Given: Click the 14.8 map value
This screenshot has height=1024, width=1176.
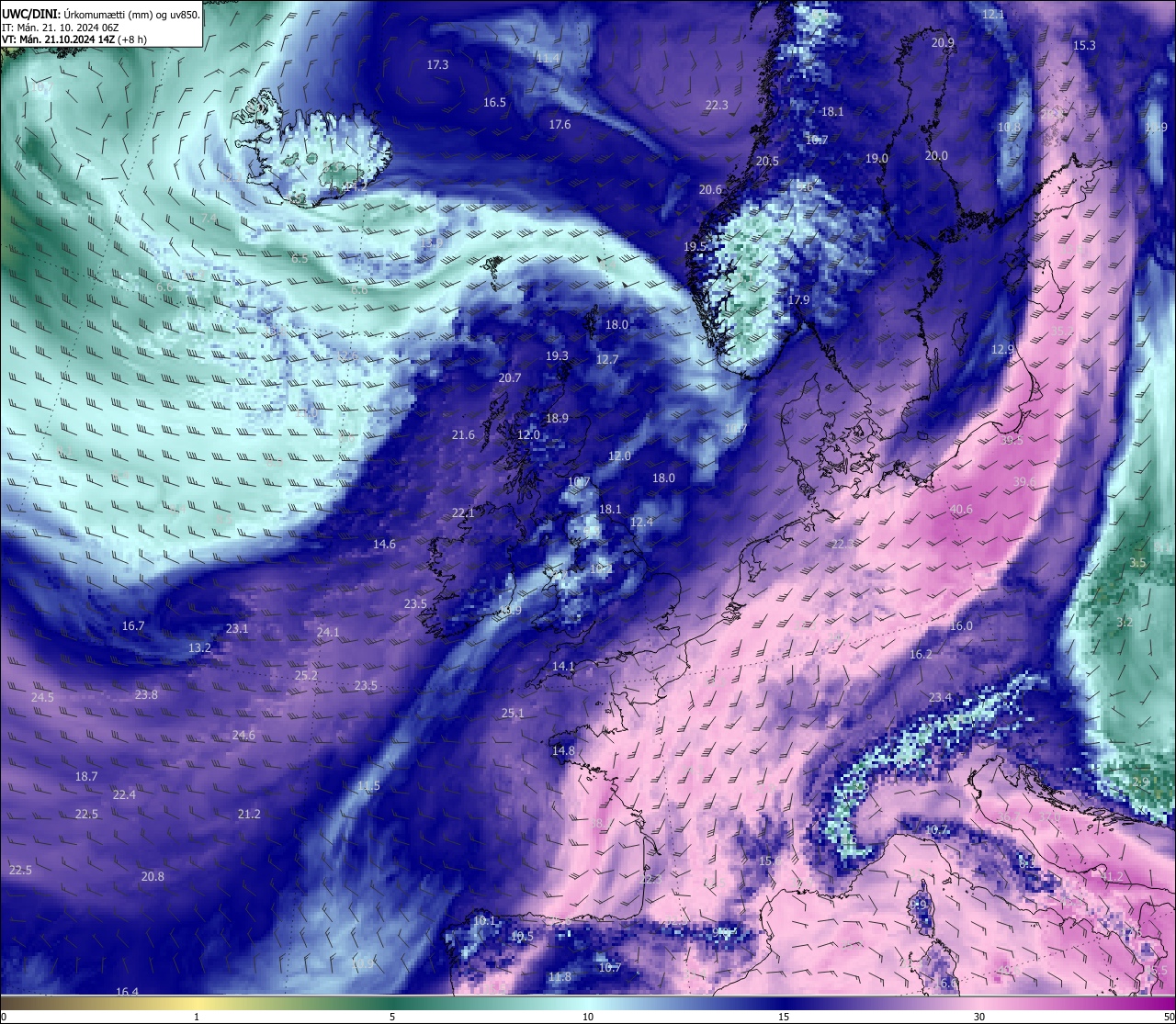Looking at the screenshot, I should 563,751.
